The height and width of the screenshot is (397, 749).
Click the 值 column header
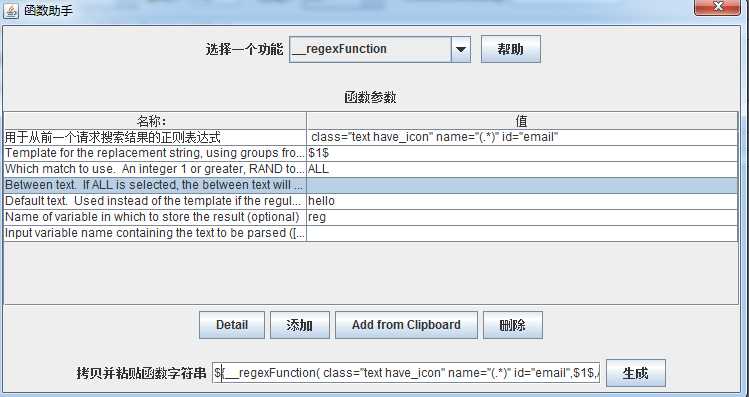click(x=522, y=121)
